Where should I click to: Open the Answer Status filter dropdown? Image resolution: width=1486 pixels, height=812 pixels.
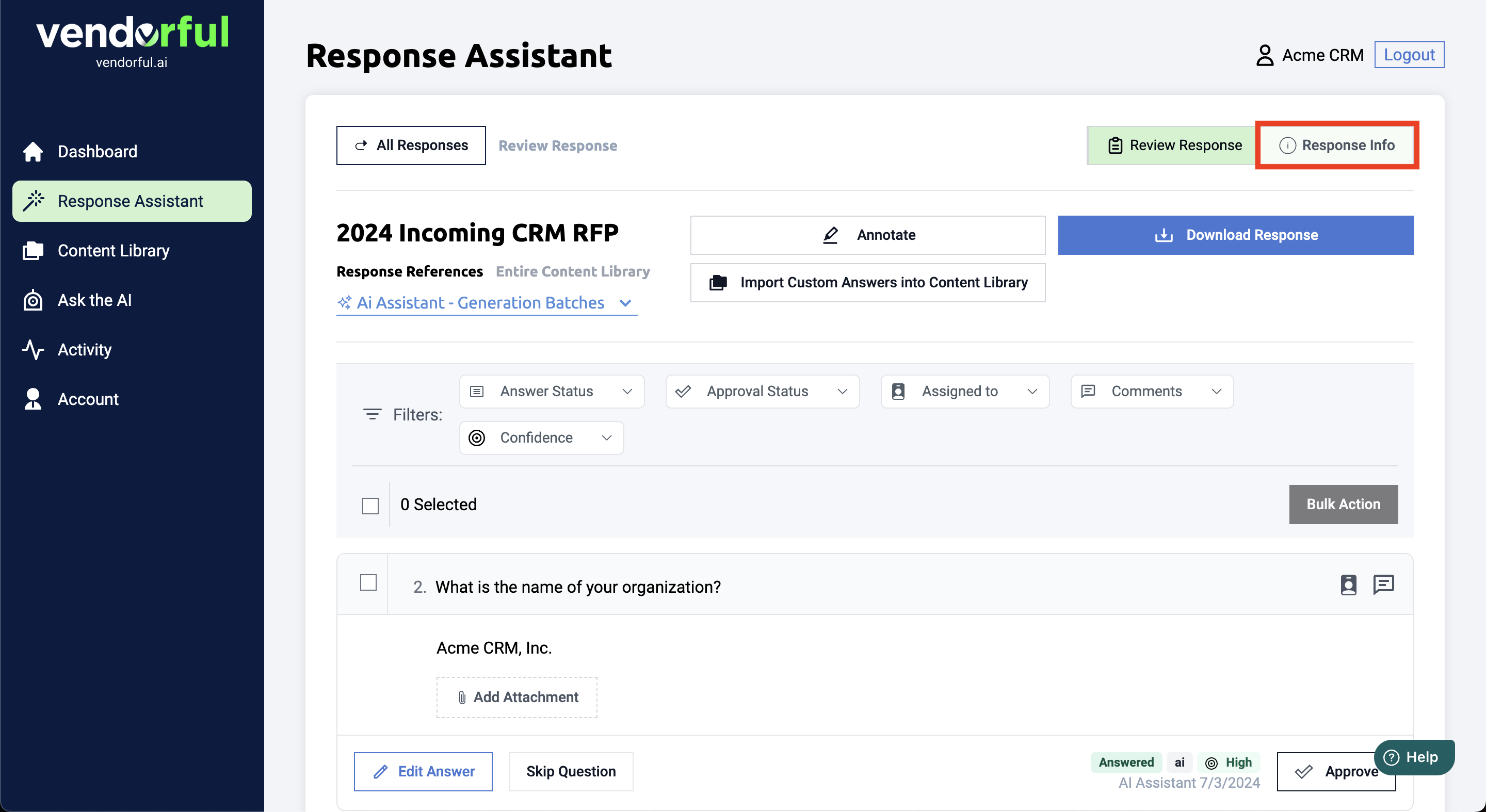coord(552,392)
